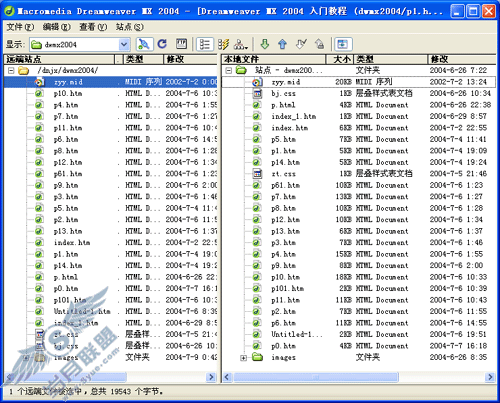Sort remote pane by 修改 column header

pyautogui.click(x=190, y=59)
